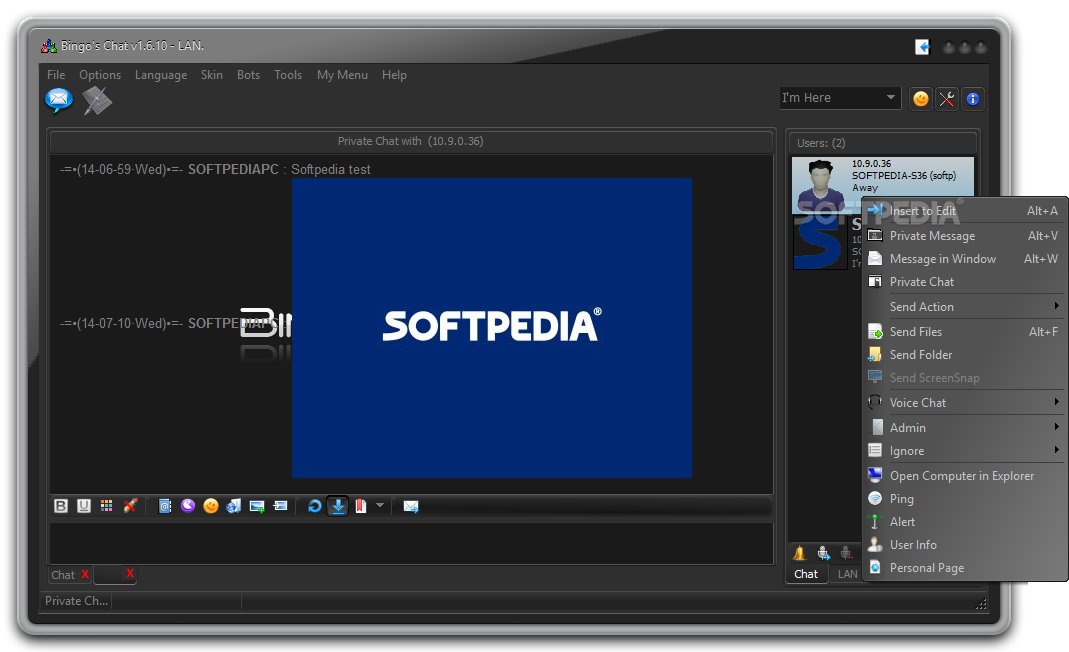Toggle the blue download arrow button

pyautogui.click(x=338, y=505)
